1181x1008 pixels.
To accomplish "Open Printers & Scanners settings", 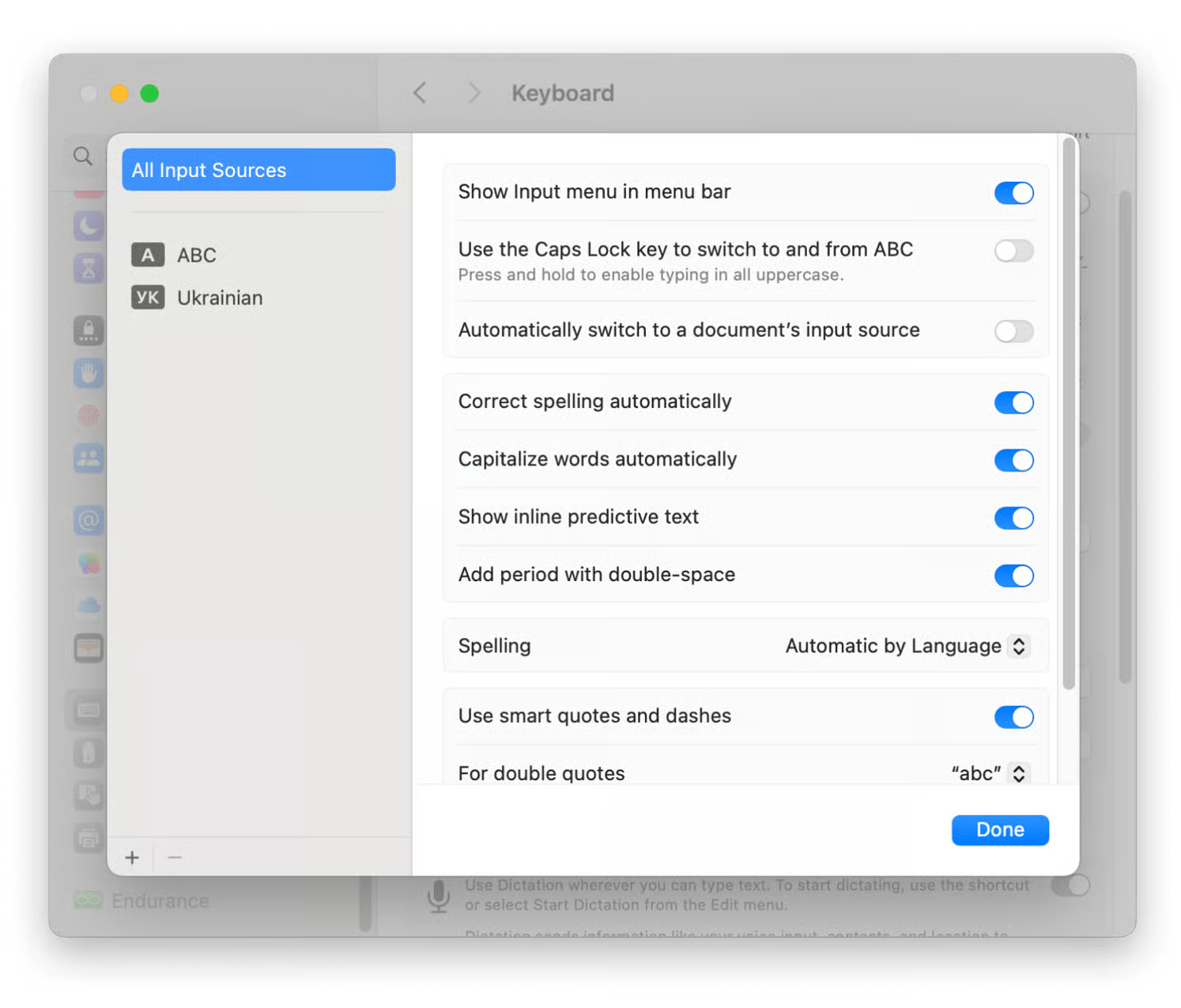I will coord(89,839).
